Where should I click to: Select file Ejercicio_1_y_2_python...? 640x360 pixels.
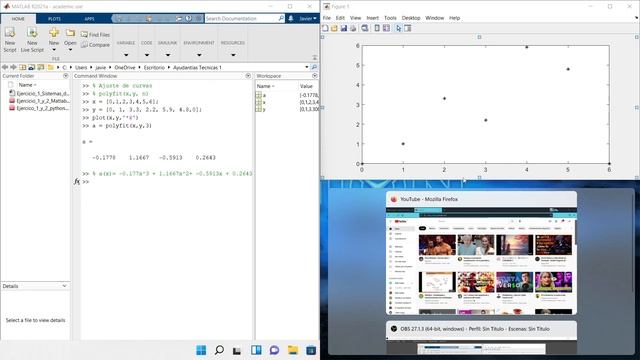point(39,108)
